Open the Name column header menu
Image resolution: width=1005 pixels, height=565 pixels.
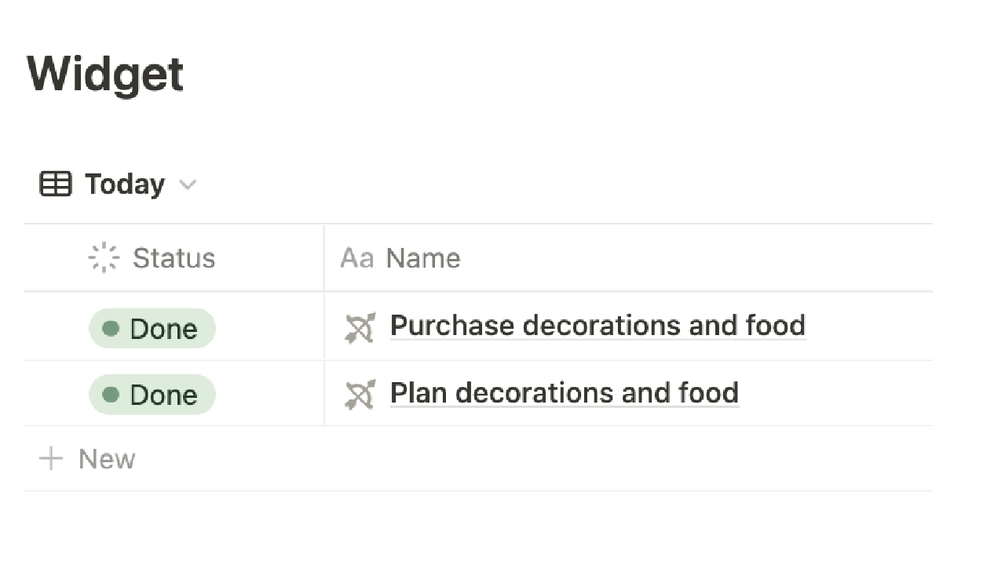[x=423, y=258]
